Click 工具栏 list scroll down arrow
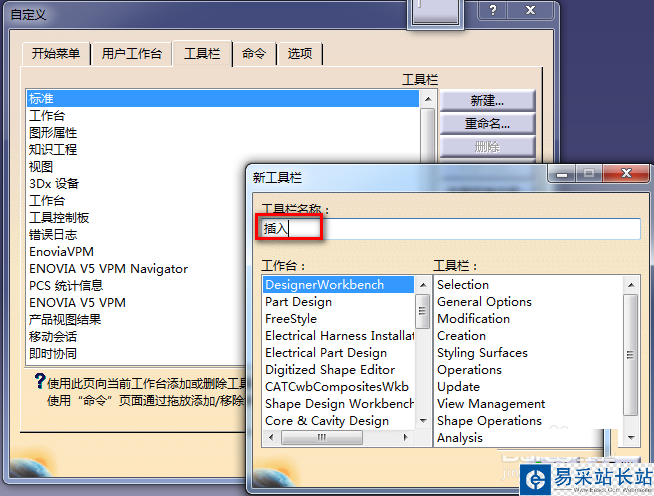Image resolution: width=654 pixels, height=496 pixels. click(x=631, y=438)
